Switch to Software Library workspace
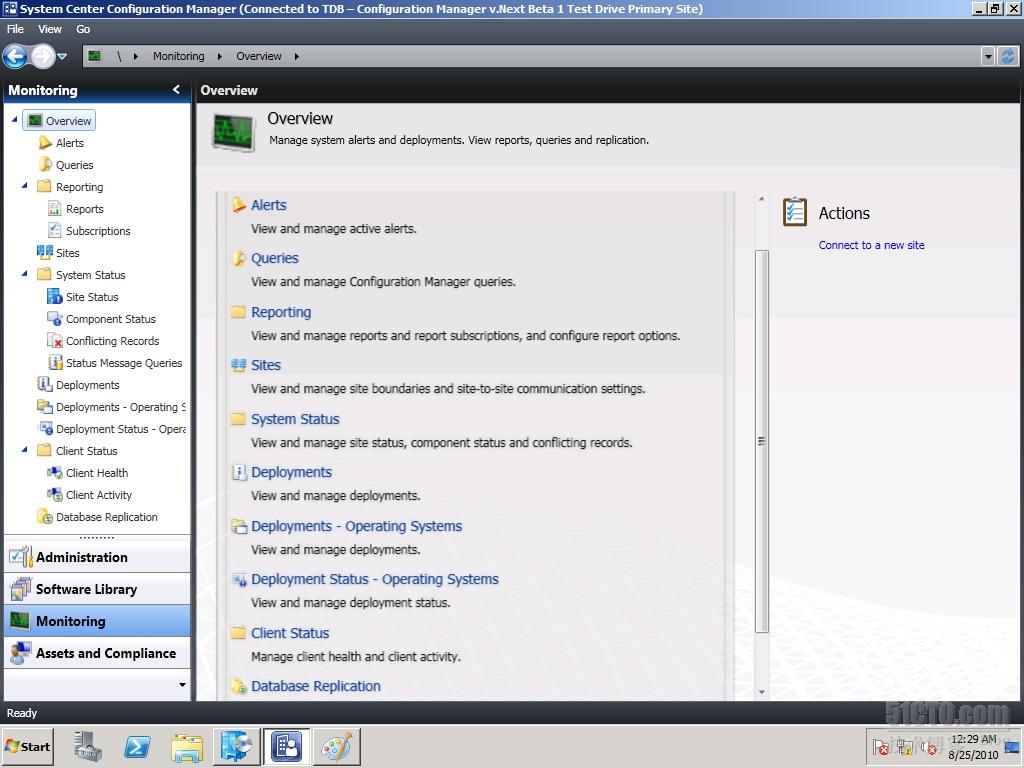1024x768 pixels. click(97, 589)
